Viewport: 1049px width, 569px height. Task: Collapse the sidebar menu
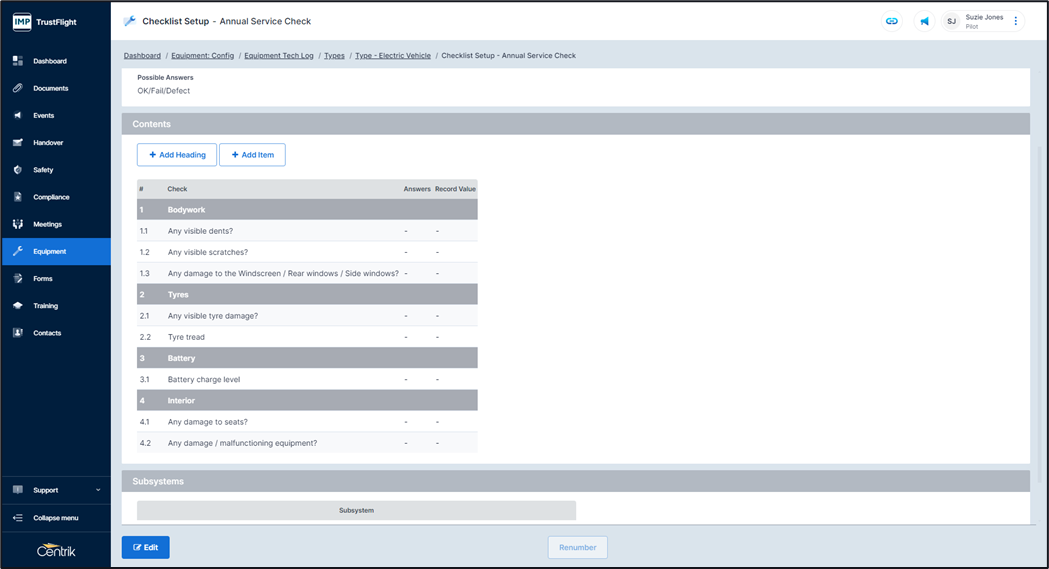[55, 518]
